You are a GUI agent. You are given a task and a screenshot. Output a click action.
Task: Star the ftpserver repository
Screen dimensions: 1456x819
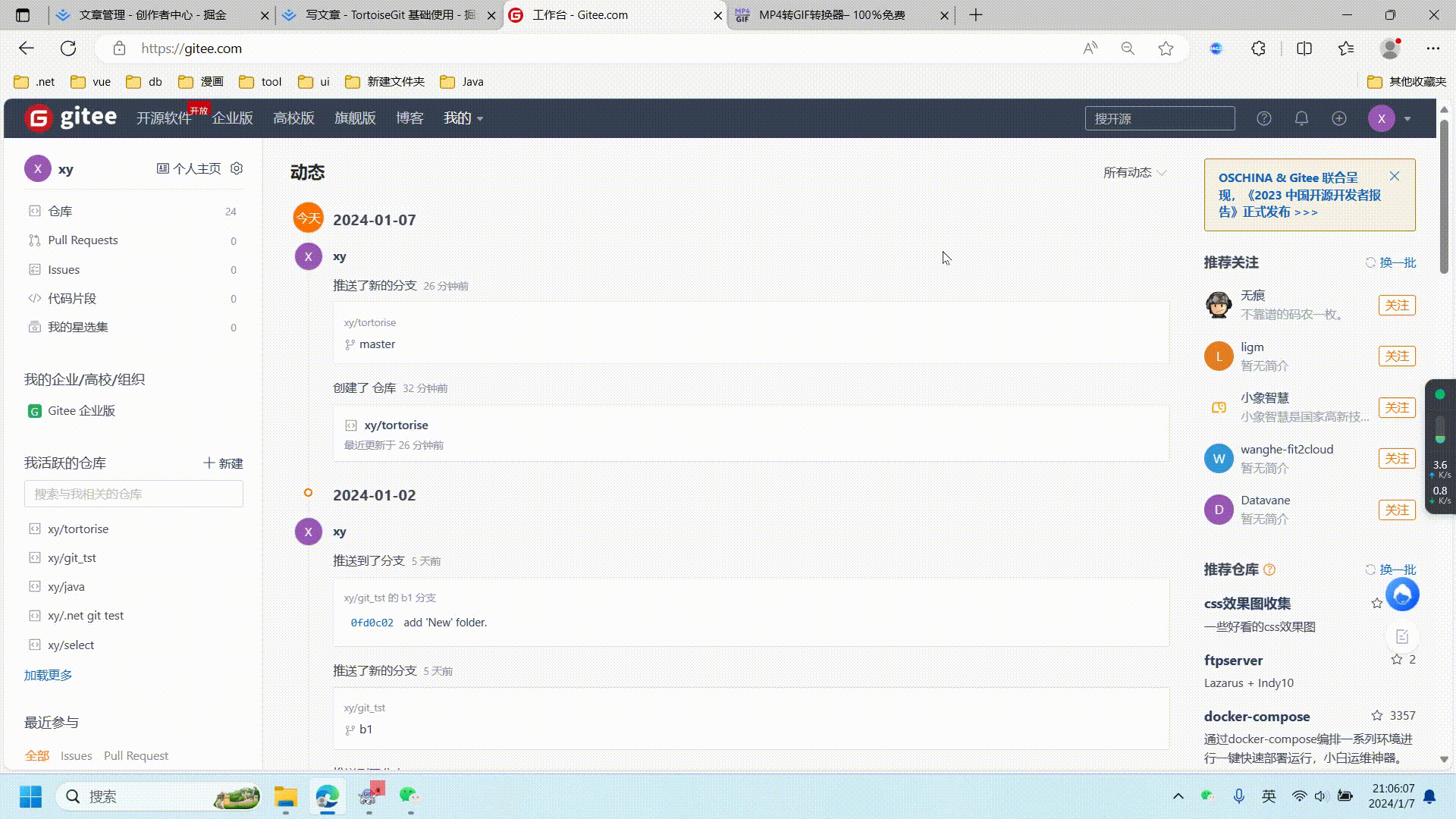coord(1397,659)
